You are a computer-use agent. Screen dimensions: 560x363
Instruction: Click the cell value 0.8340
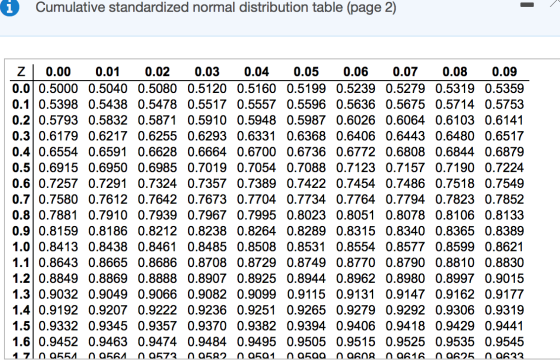click(405, 231)
